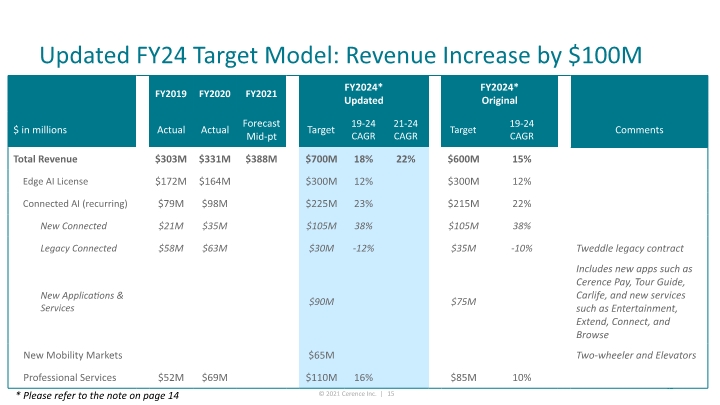Click the -10% CAGR value

[x=522, y=248]
